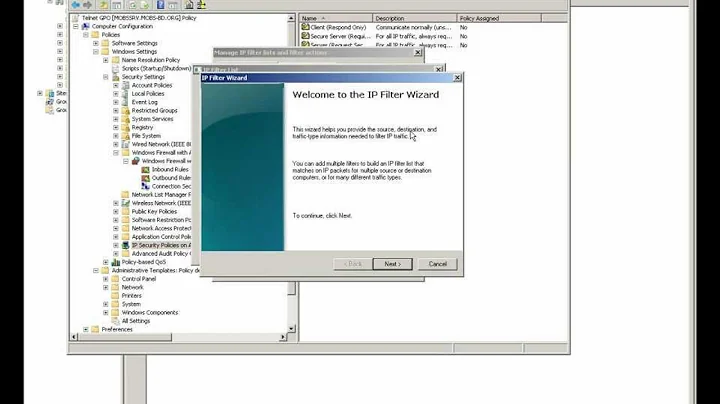Select System under Administrative Templates
The height and width of the screenshot is (404, 720).
(x=131, y=304)
